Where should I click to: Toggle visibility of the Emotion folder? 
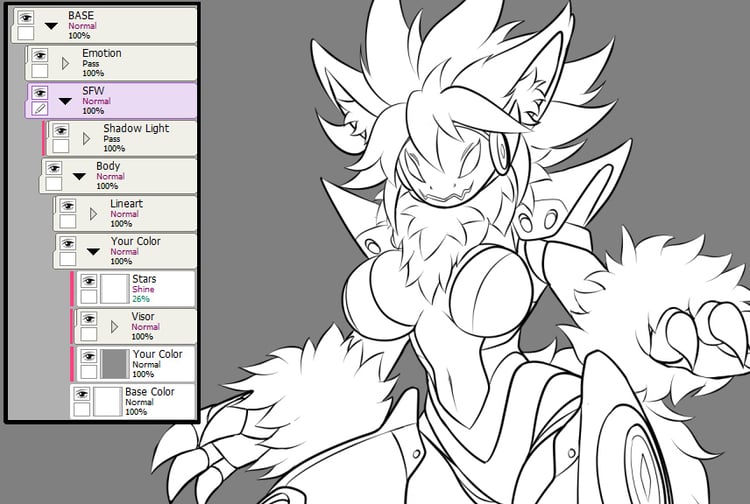40,55
